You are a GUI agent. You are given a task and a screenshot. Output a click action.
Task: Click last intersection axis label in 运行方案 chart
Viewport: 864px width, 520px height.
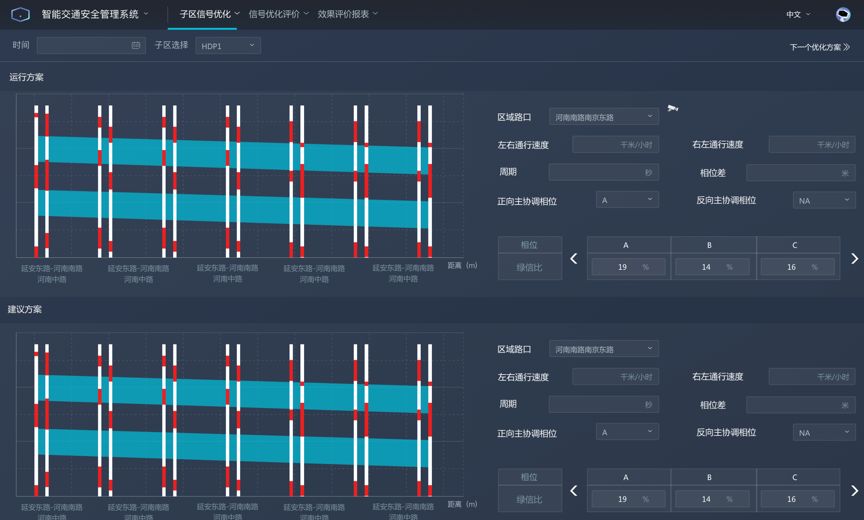click(403, 273)
